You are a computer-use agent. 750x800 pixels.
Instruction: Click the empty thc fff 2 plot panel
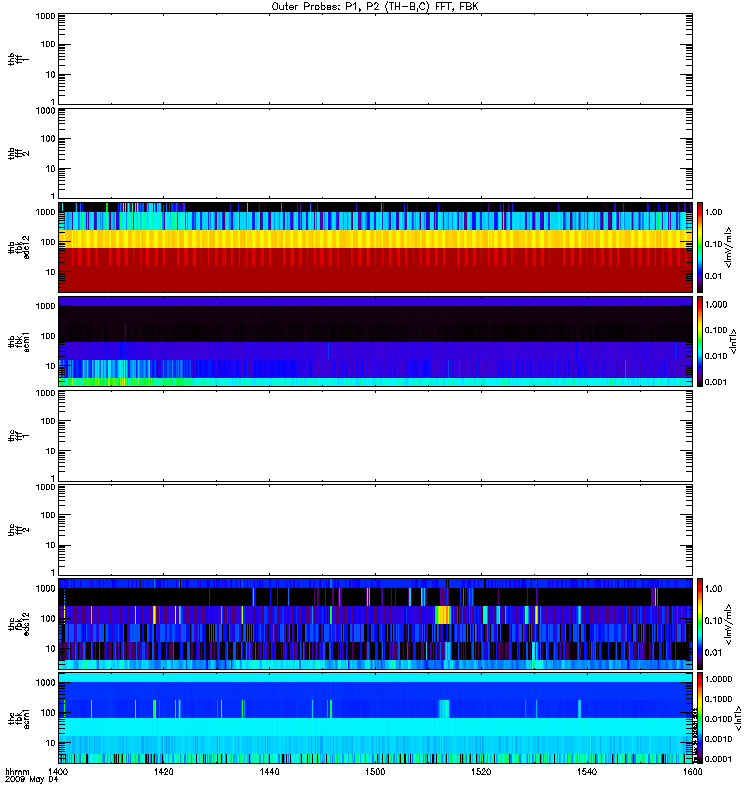tap(375, 530)
